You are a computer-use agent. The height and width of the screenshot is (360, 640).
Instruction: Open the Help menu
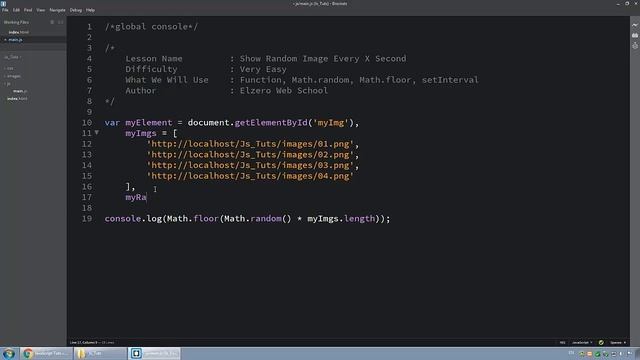[90, 10]
